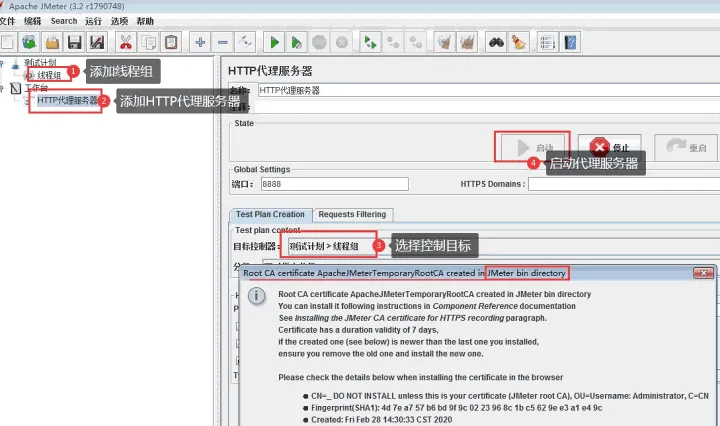Click the 'Created: Fri Feb 28' line
Image resolution: width=720 pixels, height=426 pixels.
[382, 420]
